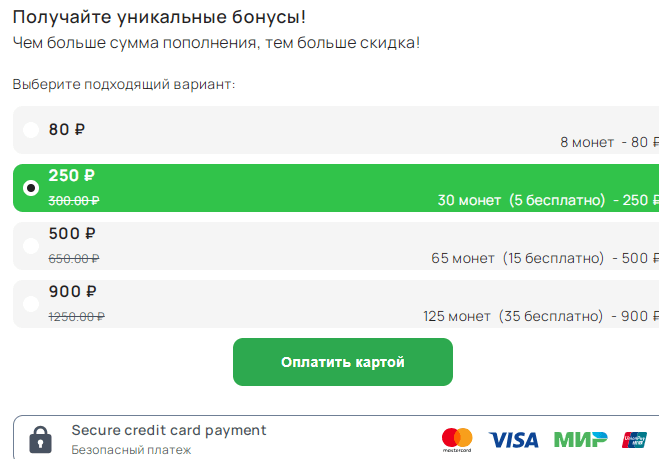Click the Mastercard logo
The height and width of the screenshot is (459, 659).
point(457,439)
